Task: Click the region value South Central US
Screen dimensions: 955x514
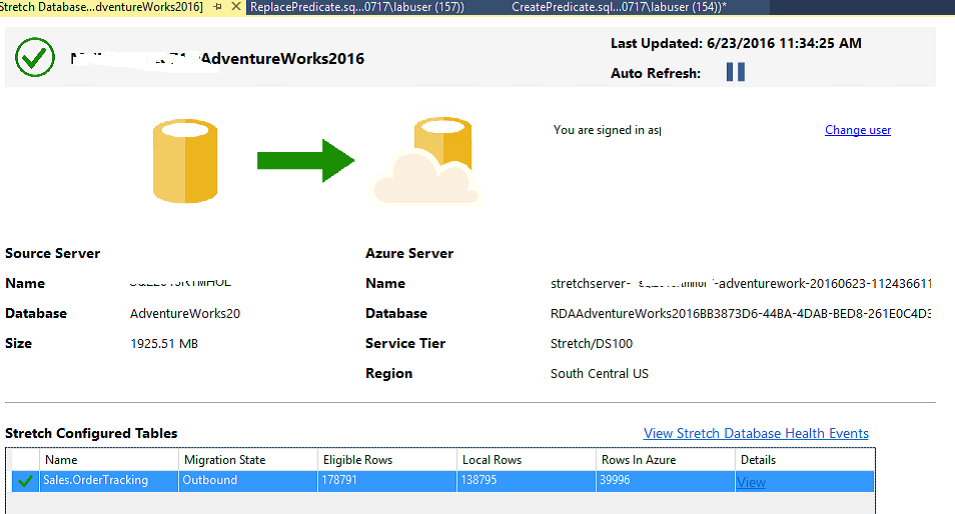Action: (599, 373)
